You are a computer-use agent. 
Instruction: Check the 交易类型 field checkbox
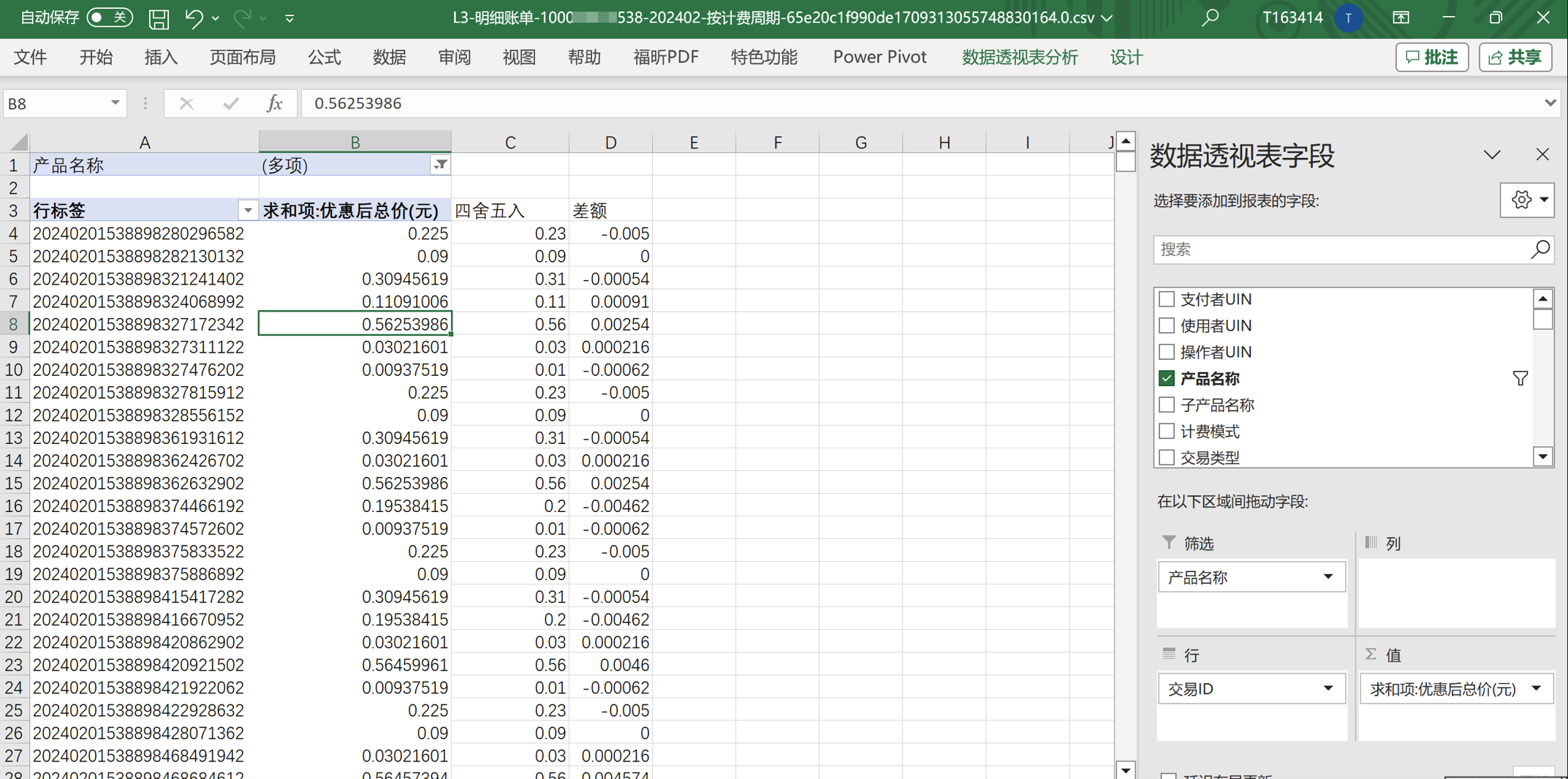pyautogui.click(x=1167, y=457)
